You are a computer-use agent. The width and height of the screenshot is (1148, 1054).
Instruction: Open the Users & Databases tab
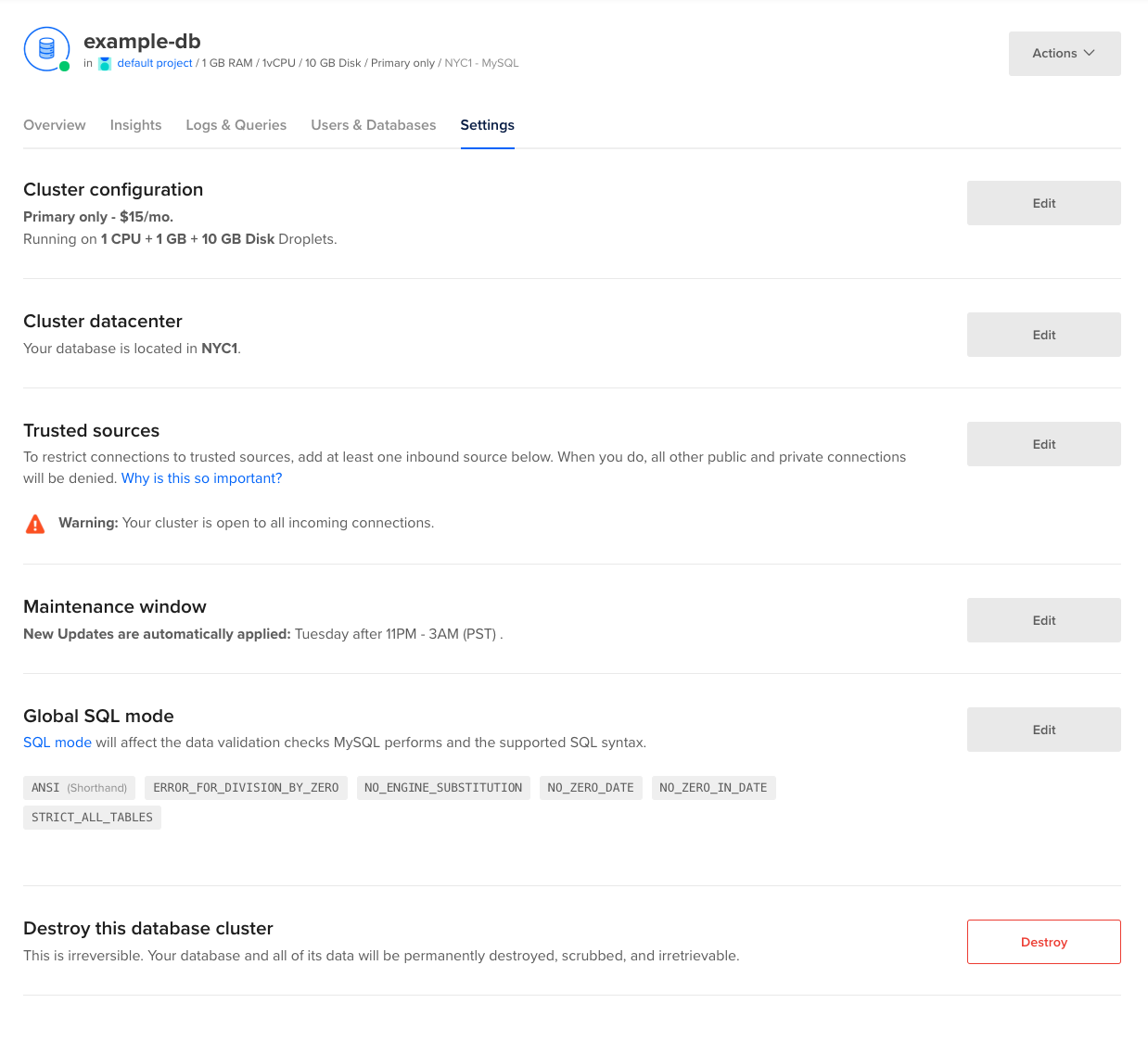373,125
